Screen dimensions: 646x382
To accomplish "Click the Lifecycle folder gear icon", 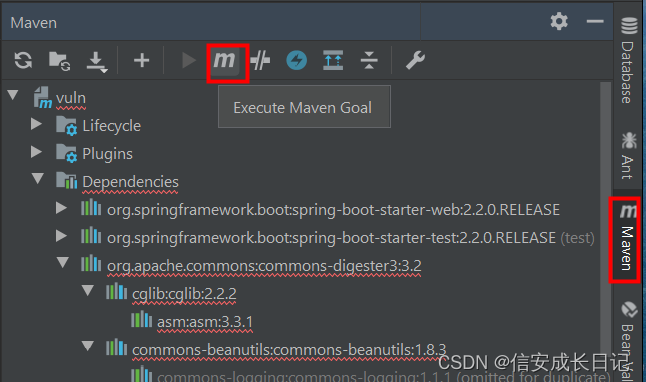I will (66, 125).
